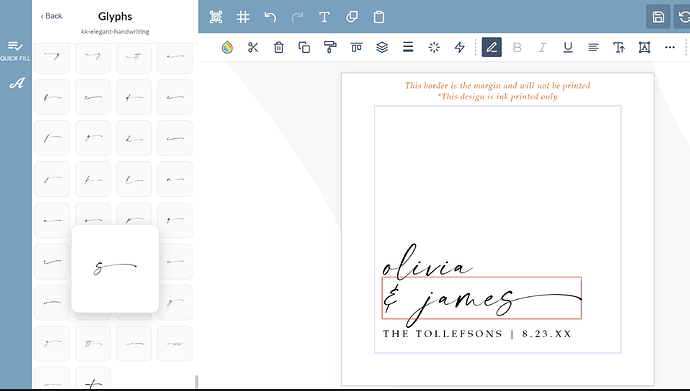Click the clipboard paste icon
This screenshot has height=391, width=690.
pos(379,17)
